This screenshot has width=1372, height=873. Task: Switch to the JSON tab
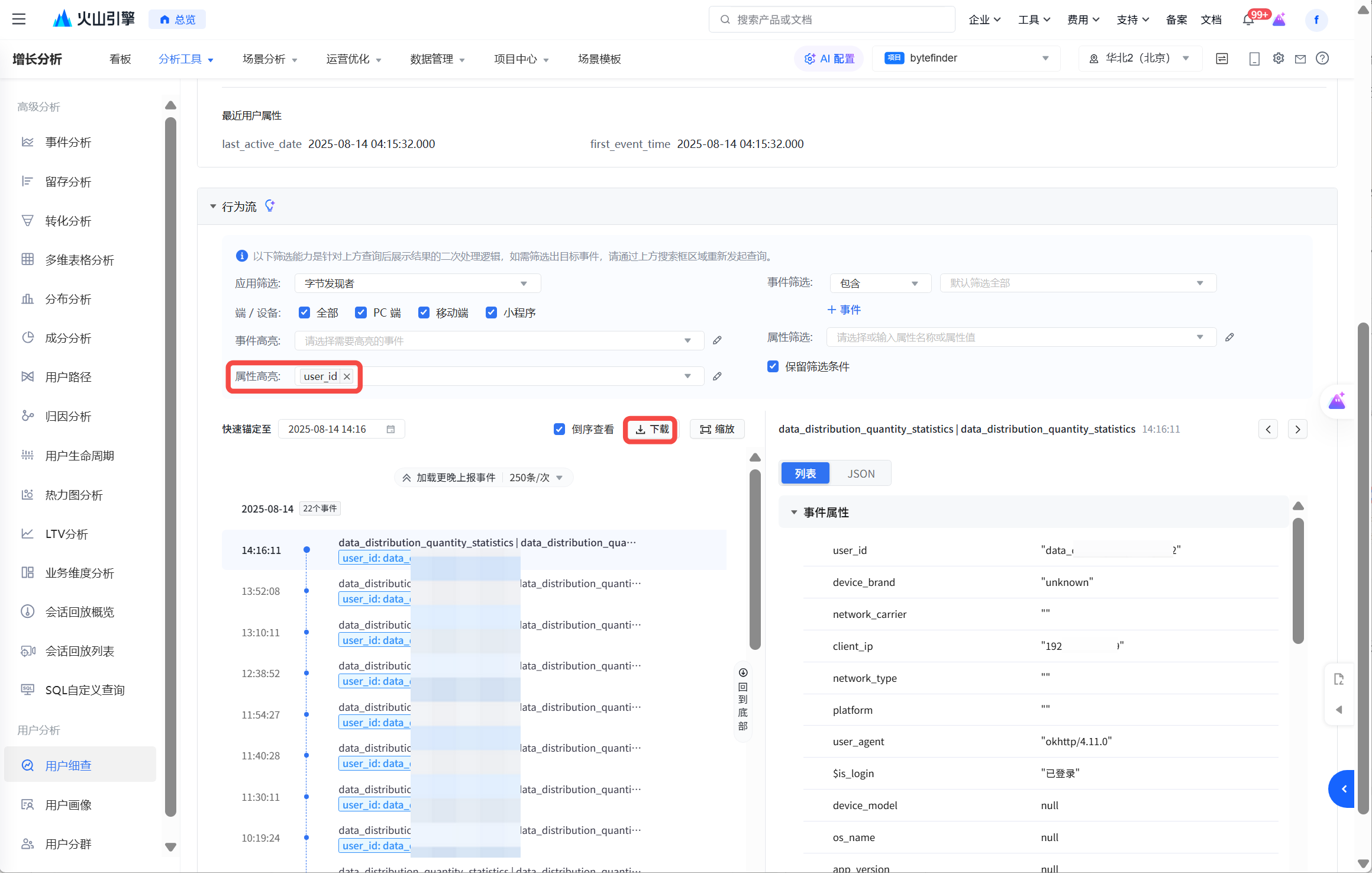coord(860,473)
